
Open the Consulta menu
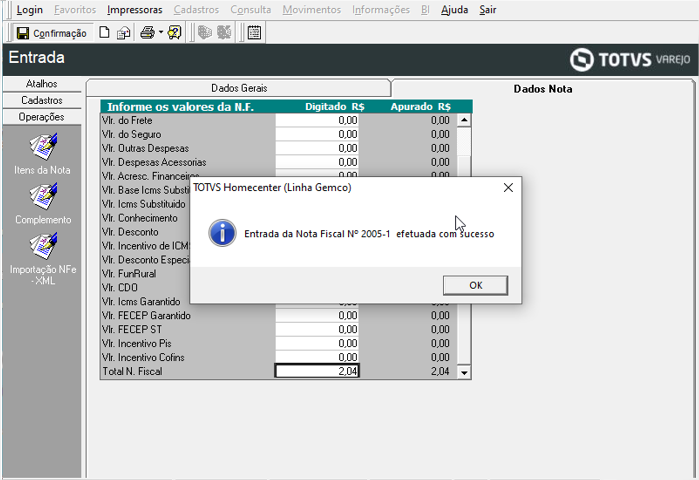tap(251, 9)
